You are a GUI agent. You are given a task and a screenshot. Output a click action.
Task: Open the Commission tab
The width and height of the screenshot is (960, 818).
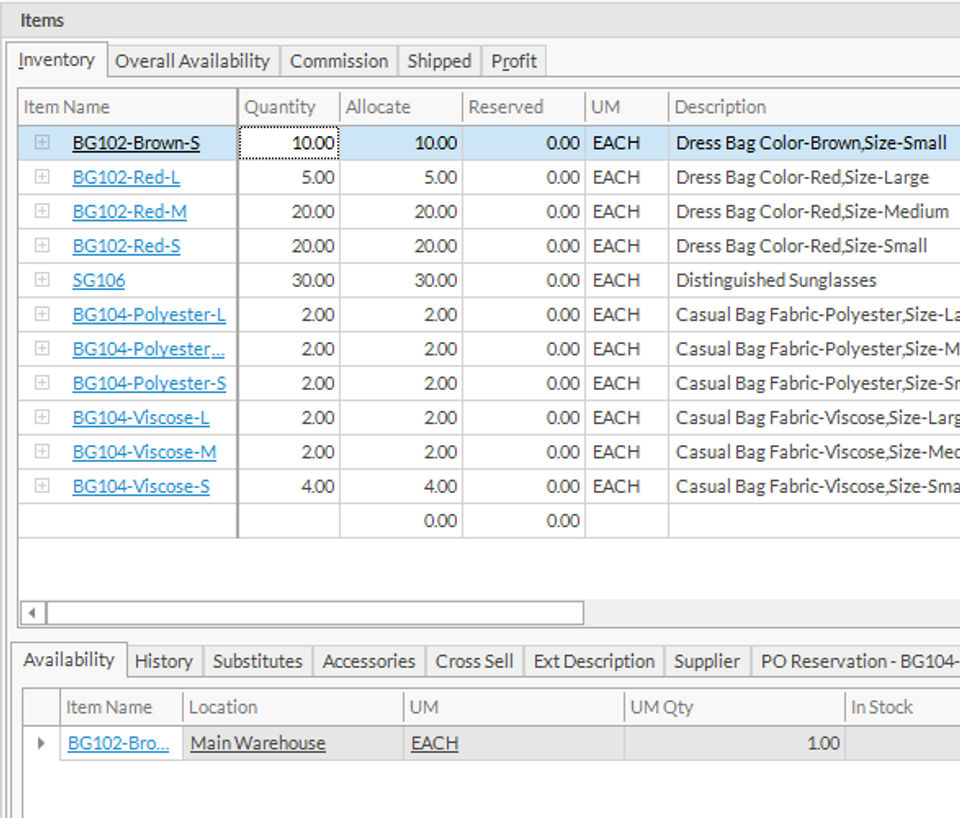click(339, 61)
